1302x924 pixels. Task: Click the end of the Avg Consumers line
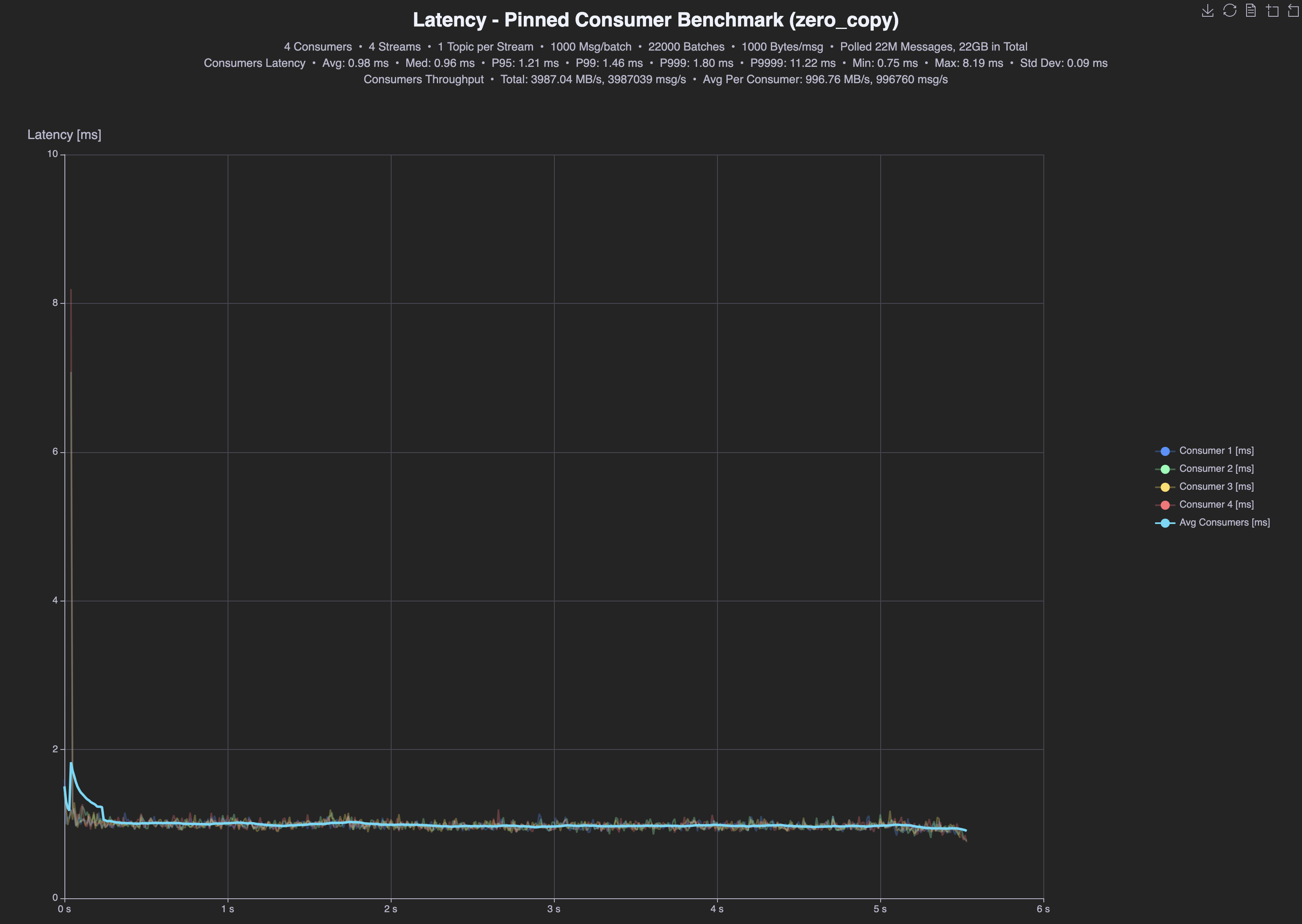click(x=965, y=830)
